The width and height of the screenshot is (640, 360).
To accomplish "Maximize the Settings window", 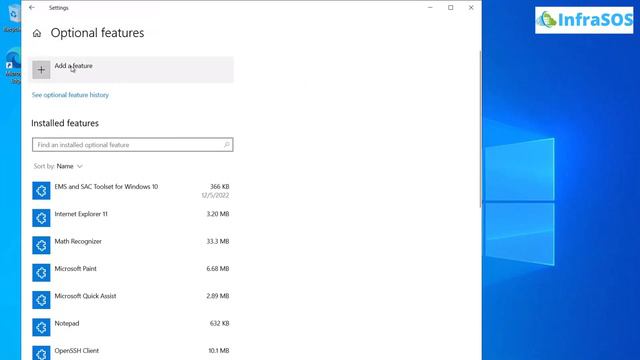I will 451,8.
